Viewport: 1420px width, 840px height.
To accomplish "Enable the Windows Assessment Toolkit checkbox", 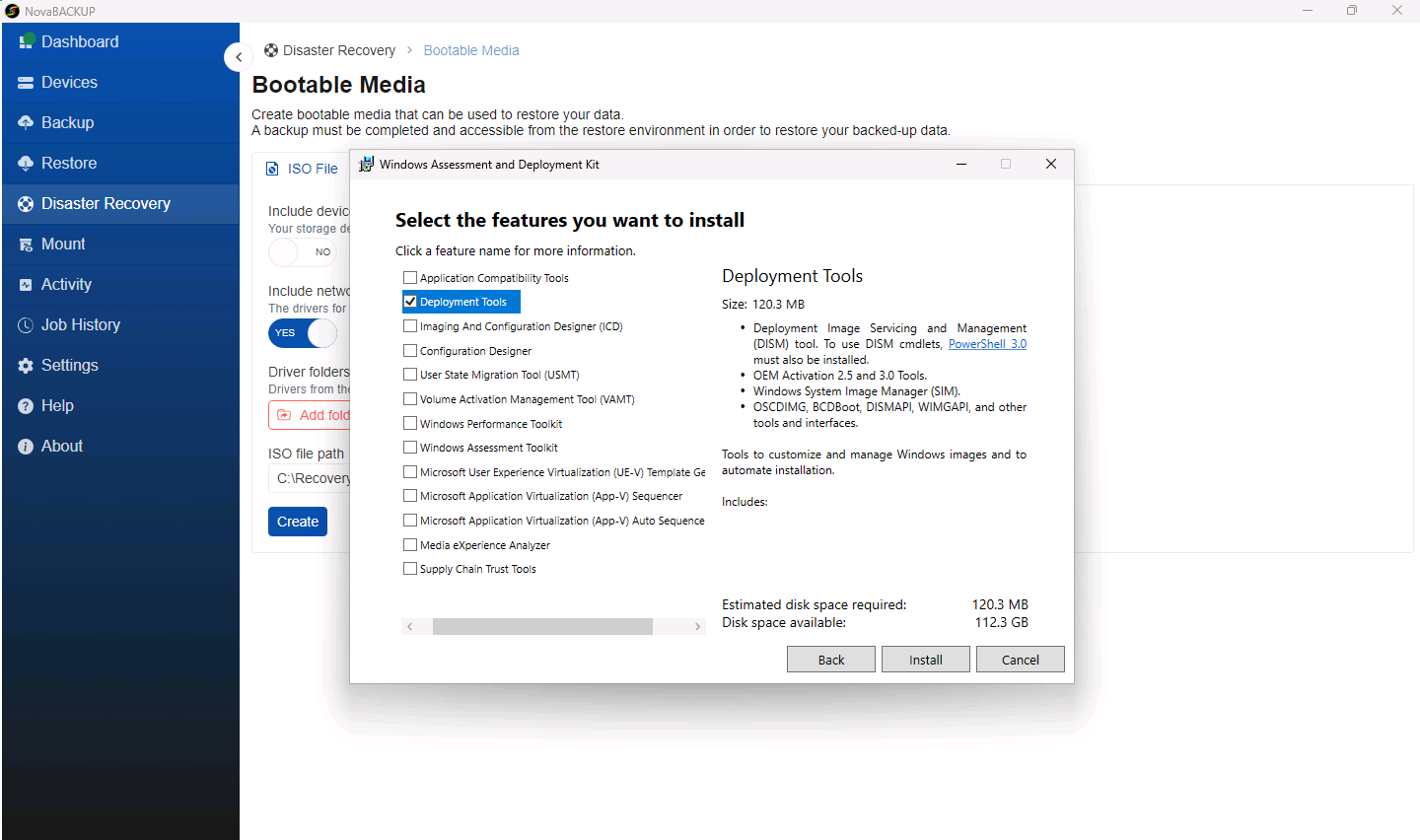I will pos(410,448).
